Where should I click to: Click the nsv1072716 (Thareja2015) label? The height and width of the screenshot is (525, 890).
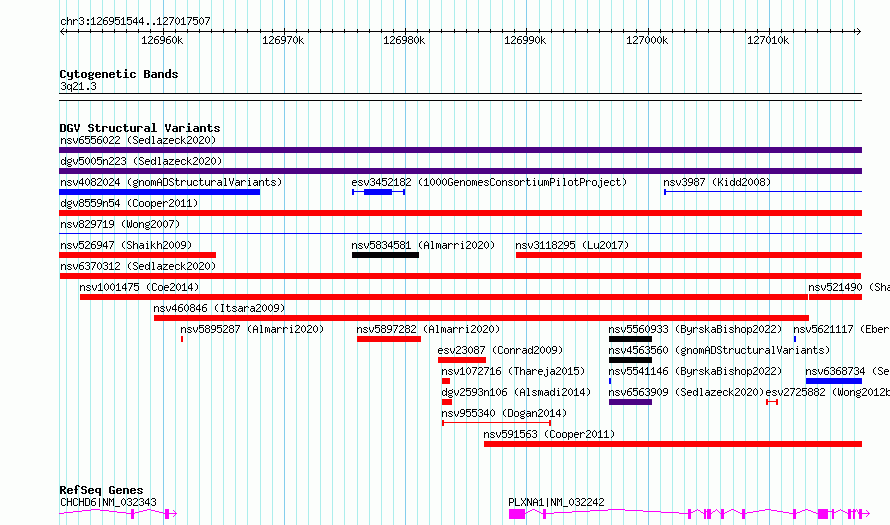point(513,371)
